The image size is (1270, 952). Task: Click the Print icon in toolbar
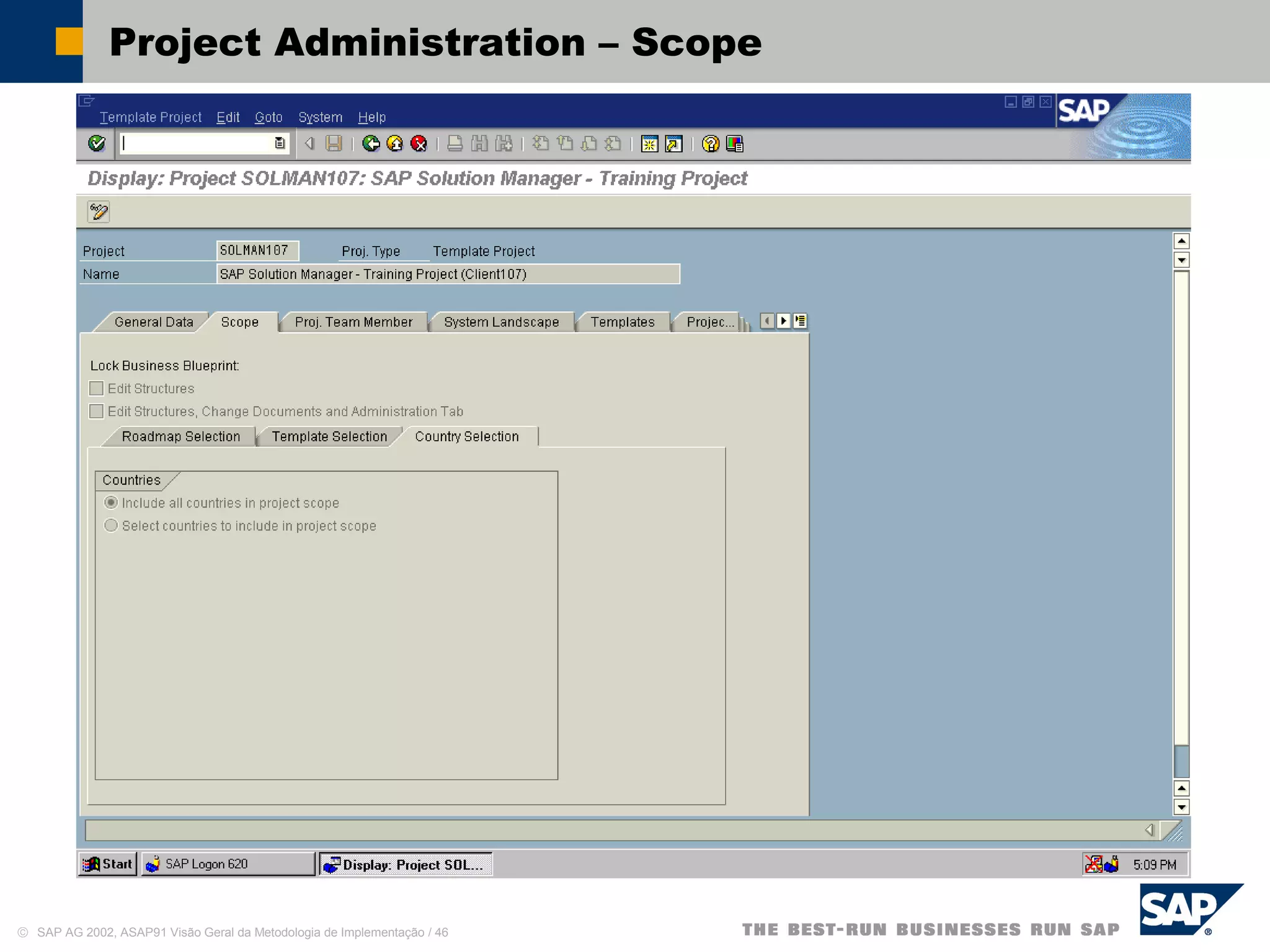pos(455,144)
